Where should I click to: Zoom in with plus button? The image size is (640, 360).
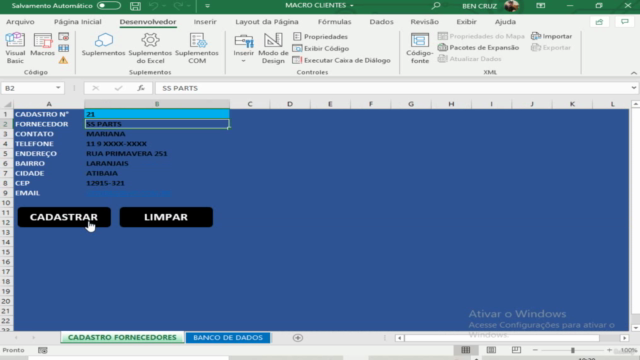click(609, 350)
